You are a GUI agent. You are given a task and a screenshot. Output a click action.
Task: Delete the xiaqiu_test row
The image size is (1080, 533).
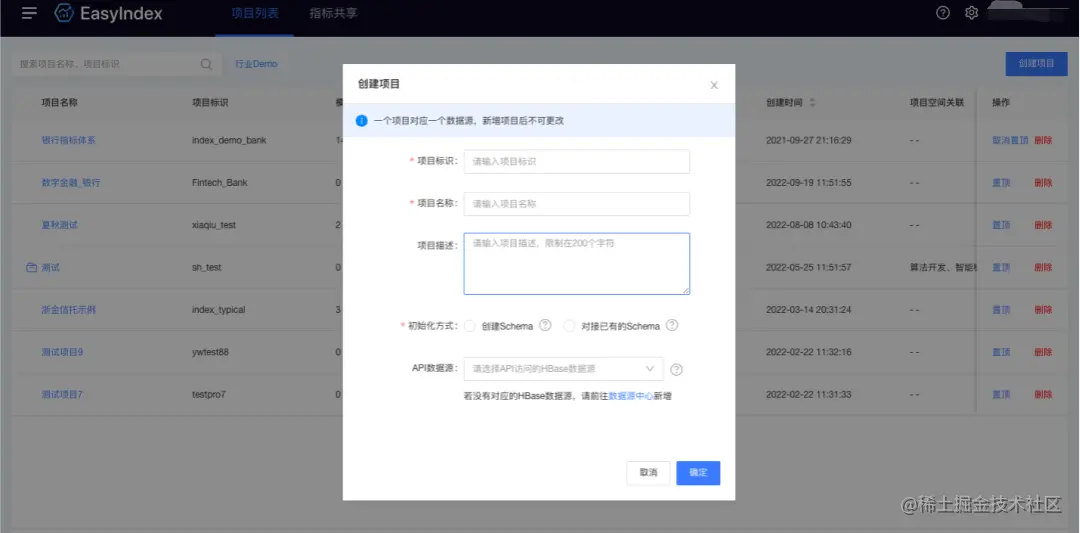[x=1043, y=224]
